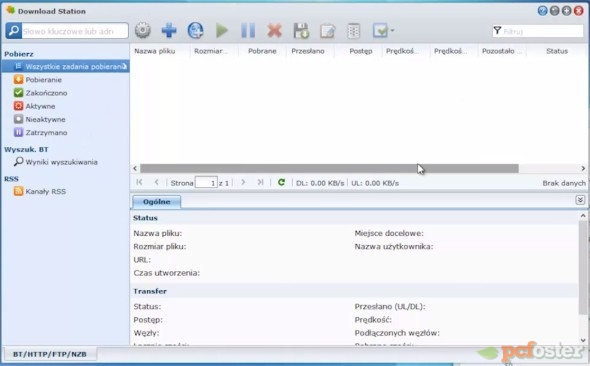Click the Czas utworzenia label
Viewport: 590px width, 366px height.
pos(166,273)
